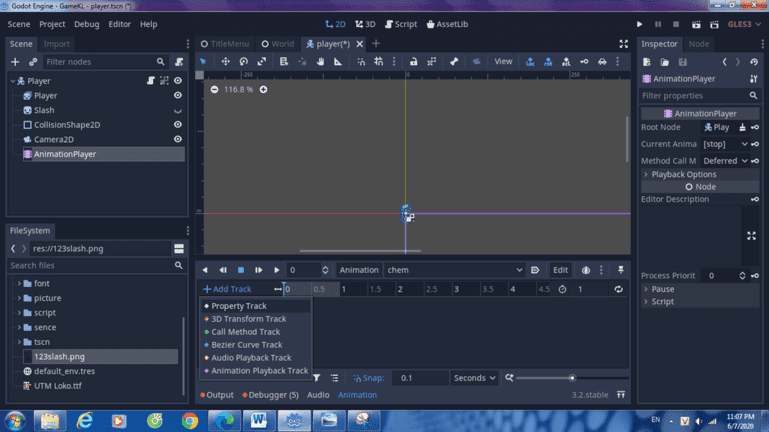Click the Edit button in animation panel
This screenshot has height=432, width=769.
coord(561,270)
